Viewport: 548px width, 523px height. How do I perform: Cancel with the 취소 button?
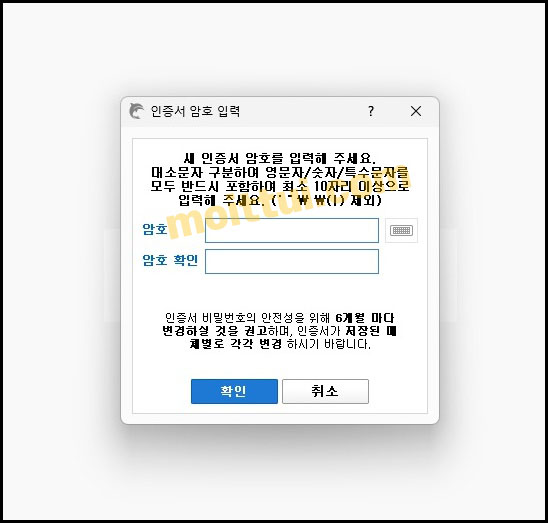click(325, 391)
